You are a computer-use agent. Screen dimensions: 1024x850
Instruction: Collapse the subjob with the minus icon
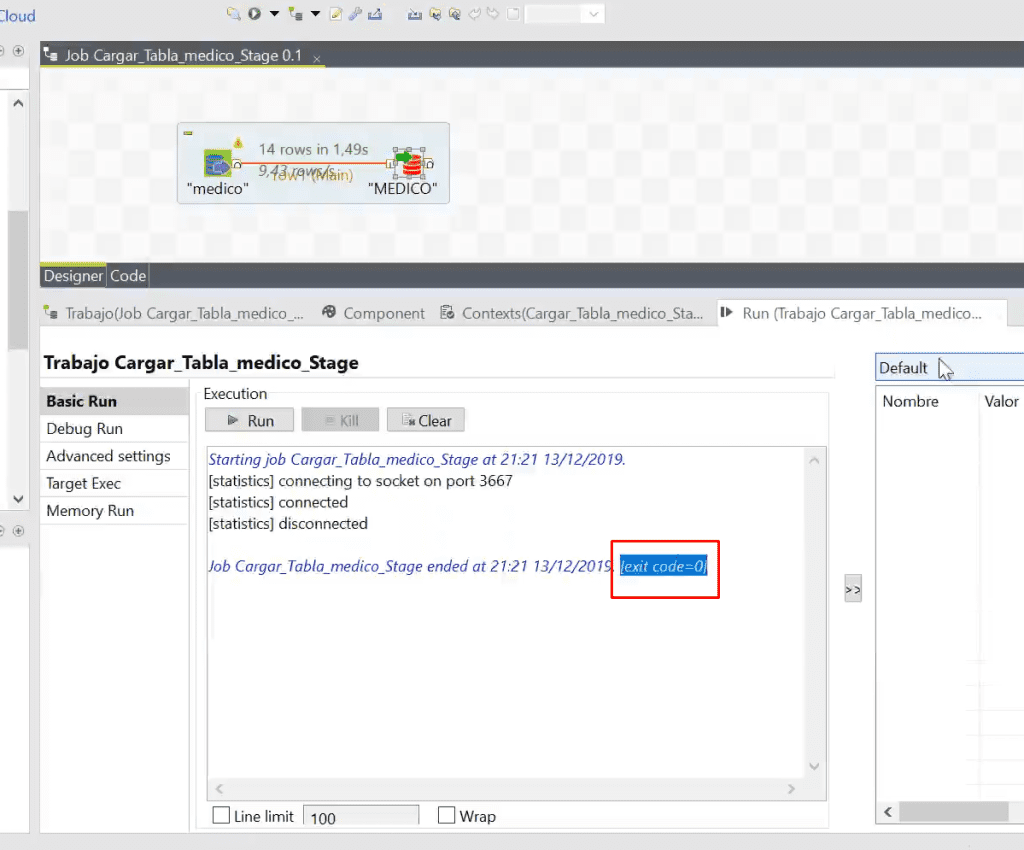click(188, 133)
